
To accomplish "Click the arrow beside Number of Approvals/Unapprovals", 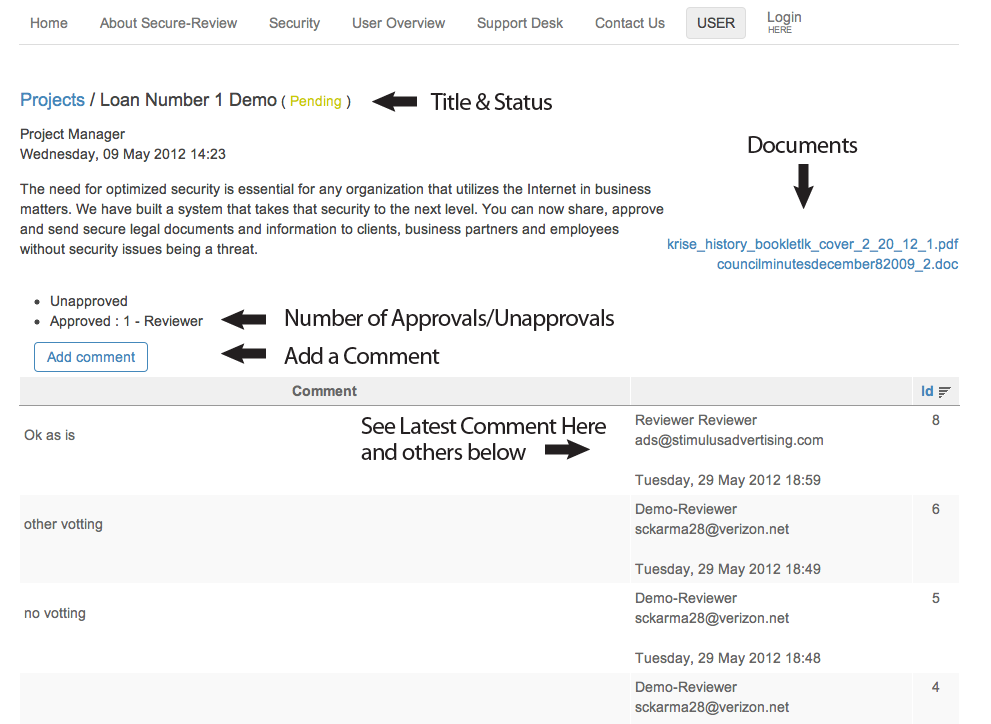I will (x=244, y=320).
